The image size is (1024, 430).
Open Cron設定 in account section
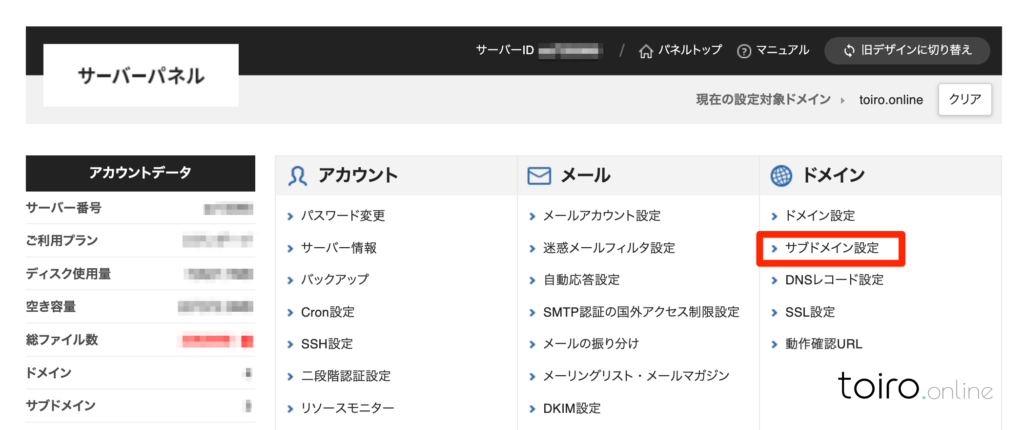(327, 312)
